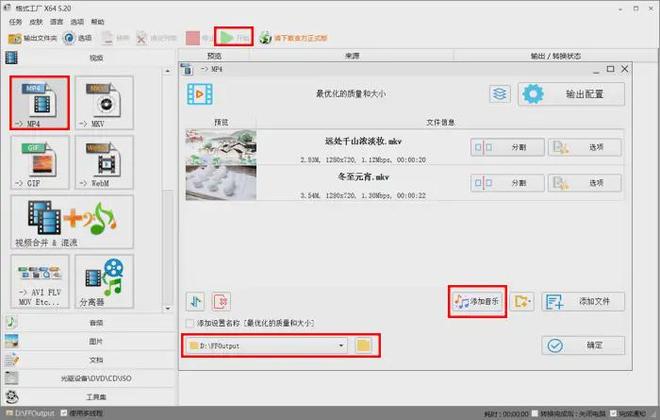660x420 pixels.
Task: Open the Options menu (选项) in the menu bar
Action: pyautogui.click(x=77, y=21)
